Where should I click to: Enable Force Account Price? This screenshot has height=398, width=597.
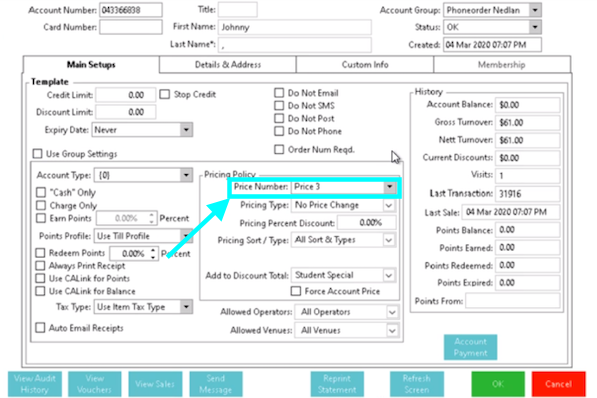tap(296, 291)
